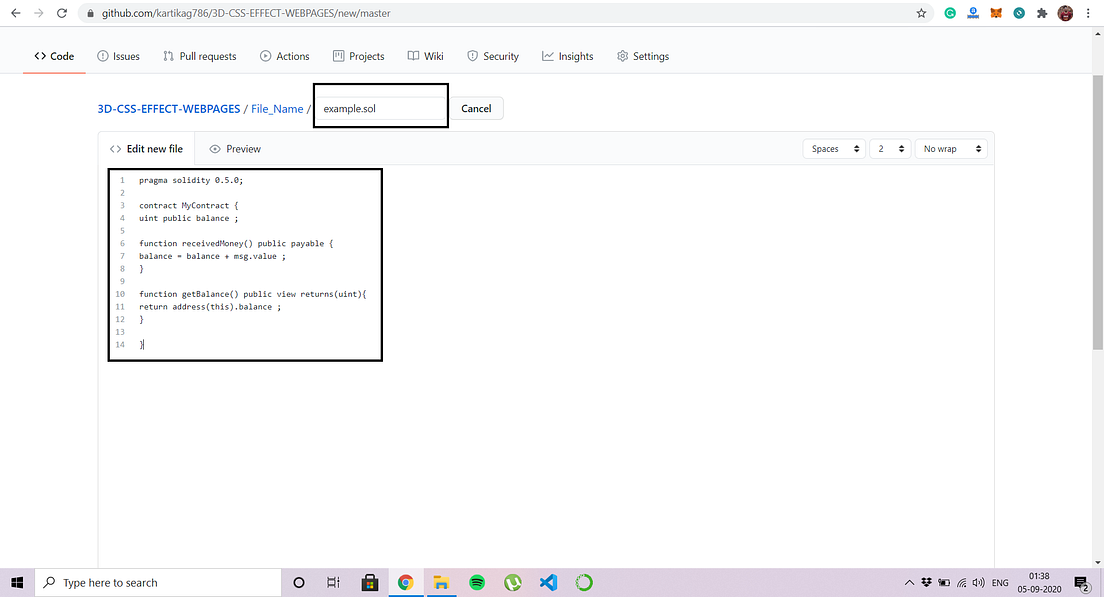Open the Spaces indentation dropdown
This screenshot has width=1104, height=597.
(834, 148)
